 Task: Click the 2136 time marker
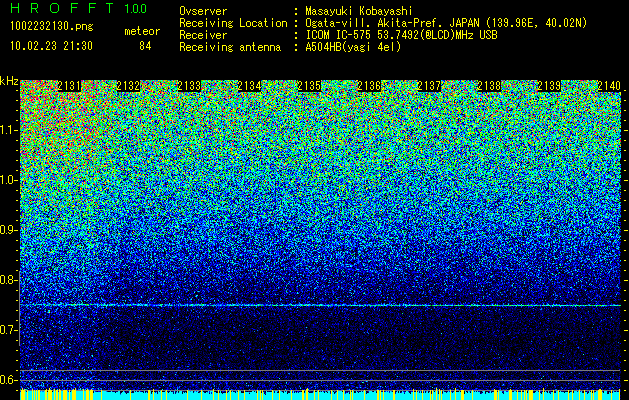point(369,86)
